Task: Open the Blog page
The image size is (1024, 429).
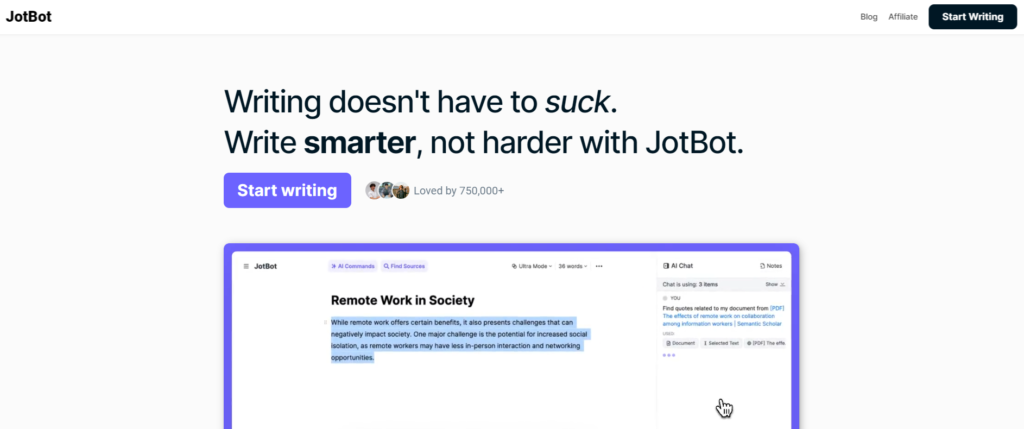Action: pyautogui.click(x=869, y=17)
